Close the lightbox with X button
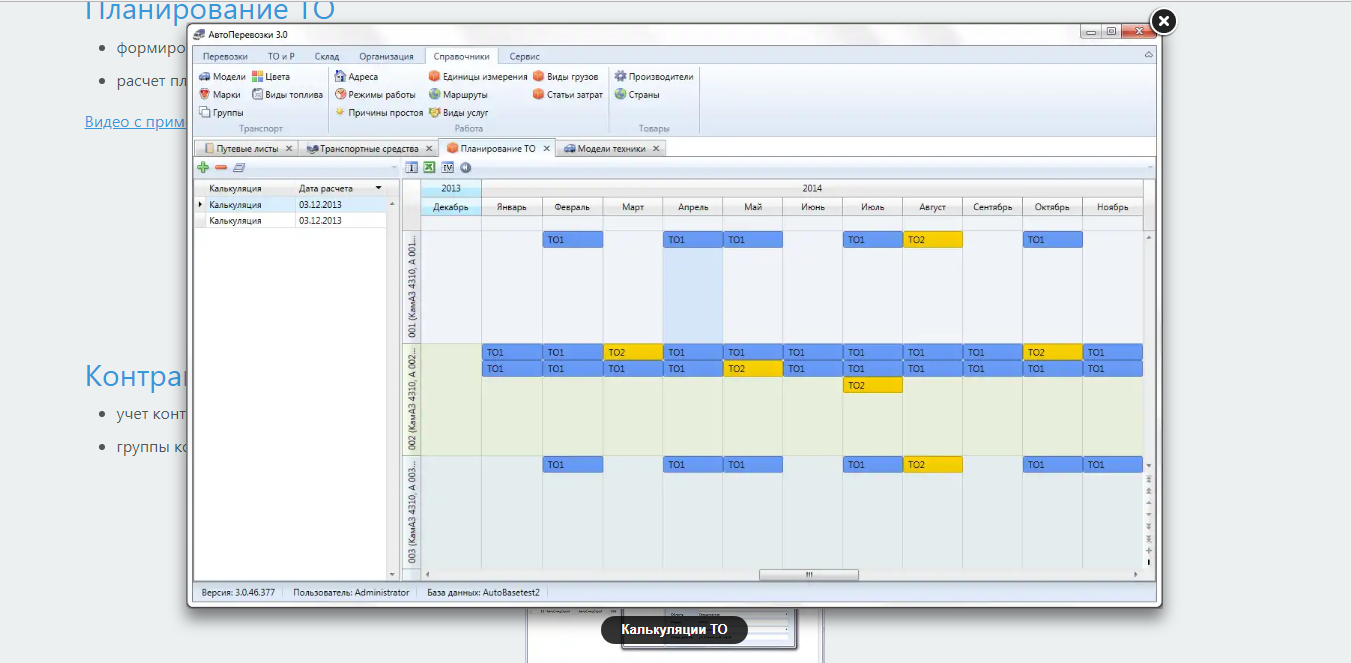This screenshot has height=663, width=1351. [x=1163, y=21]
